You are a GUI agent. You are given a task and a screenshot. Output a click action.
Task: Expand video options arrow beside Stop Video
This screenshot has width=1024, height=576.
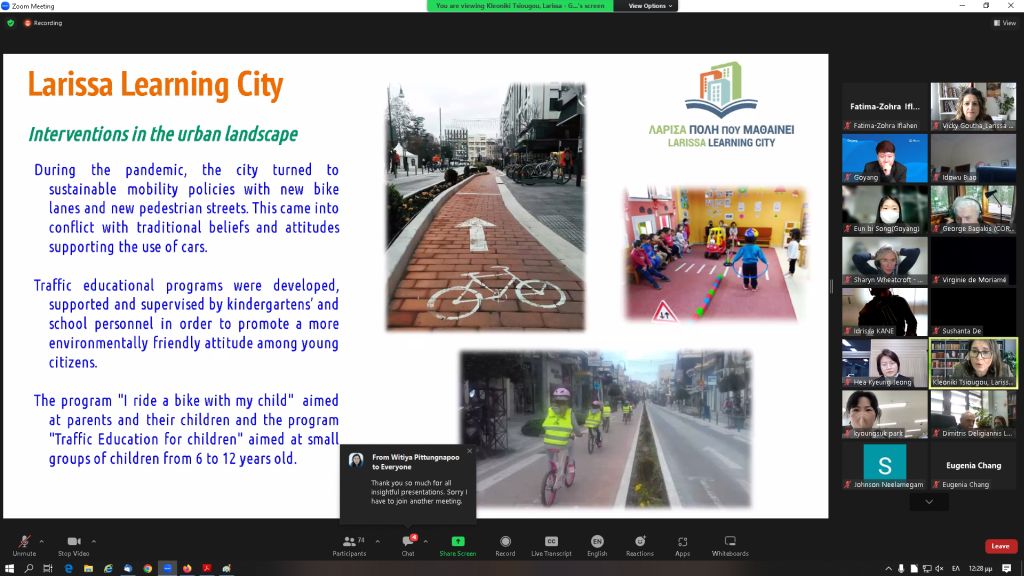tap(93, 541)
